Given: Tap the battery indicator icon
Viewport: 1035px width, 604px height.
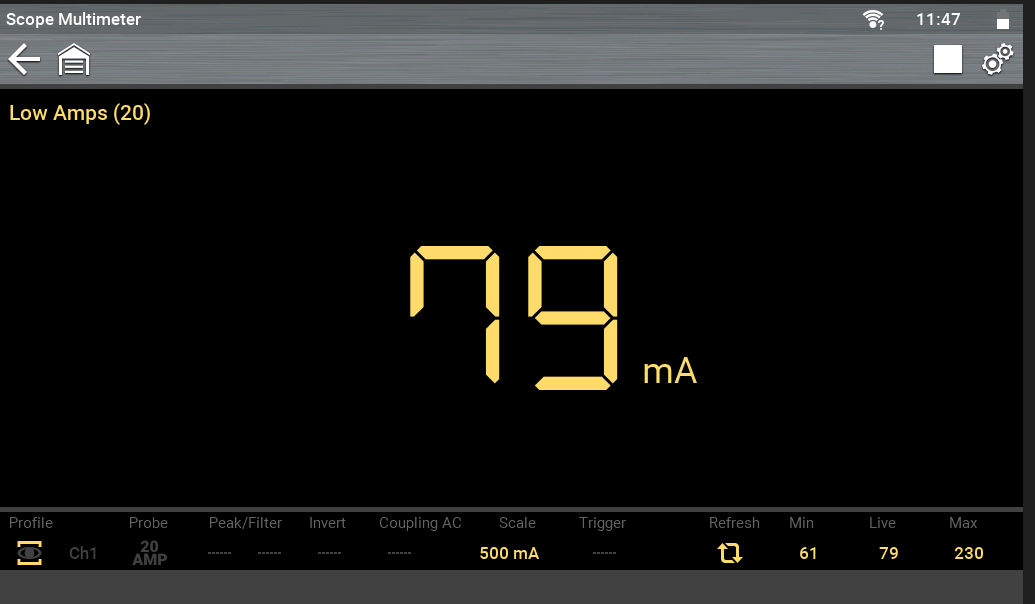Looking at the screenshot, I should pos(1002,19).
